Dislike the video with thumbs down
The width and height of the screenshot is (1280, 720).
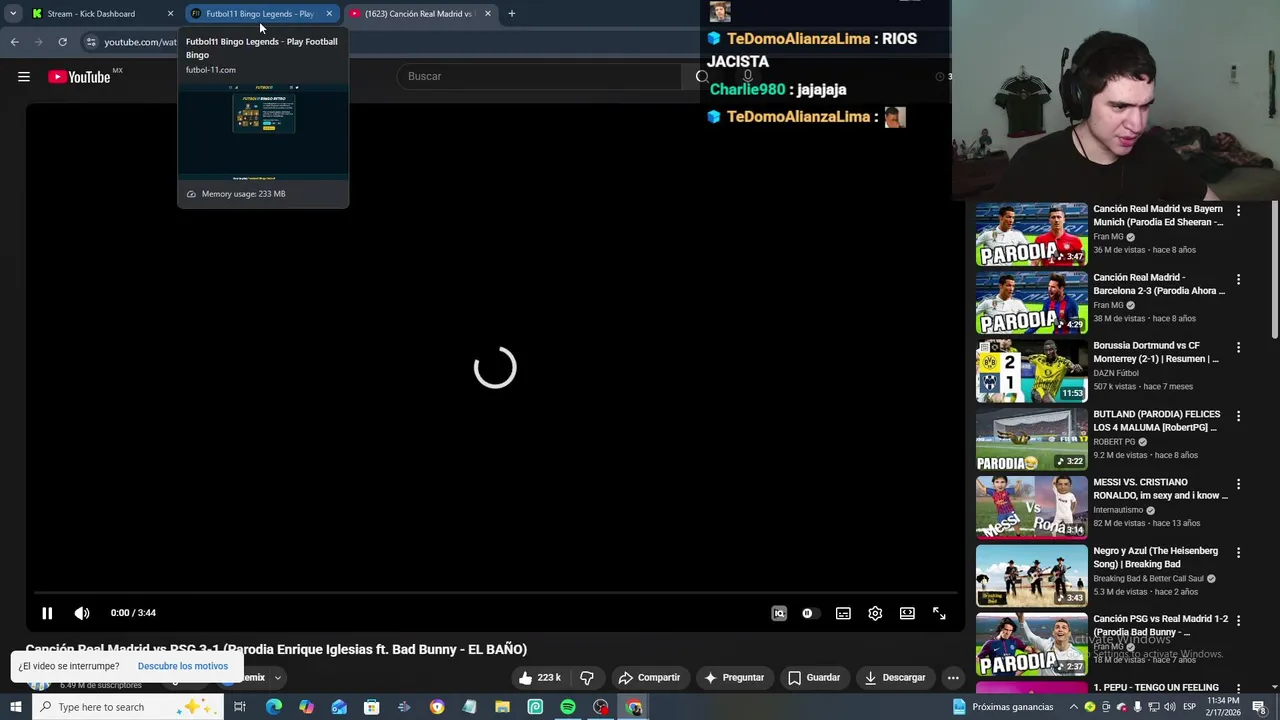[x=587, y=677]
